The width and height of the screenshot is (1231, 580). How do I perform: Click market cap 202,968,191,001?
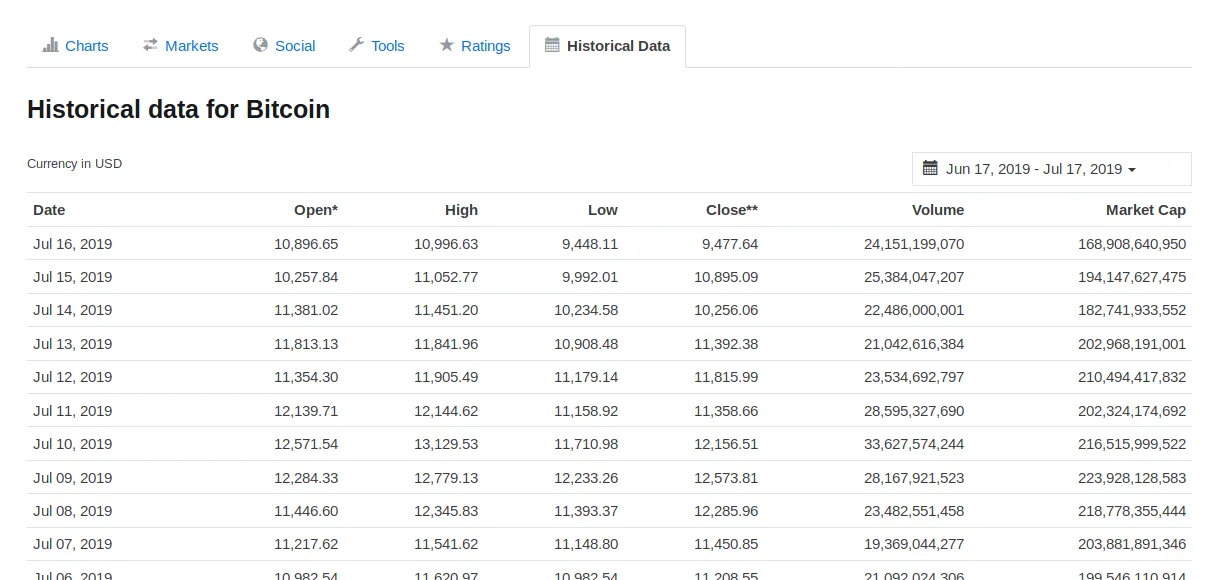pos(1132,344)
